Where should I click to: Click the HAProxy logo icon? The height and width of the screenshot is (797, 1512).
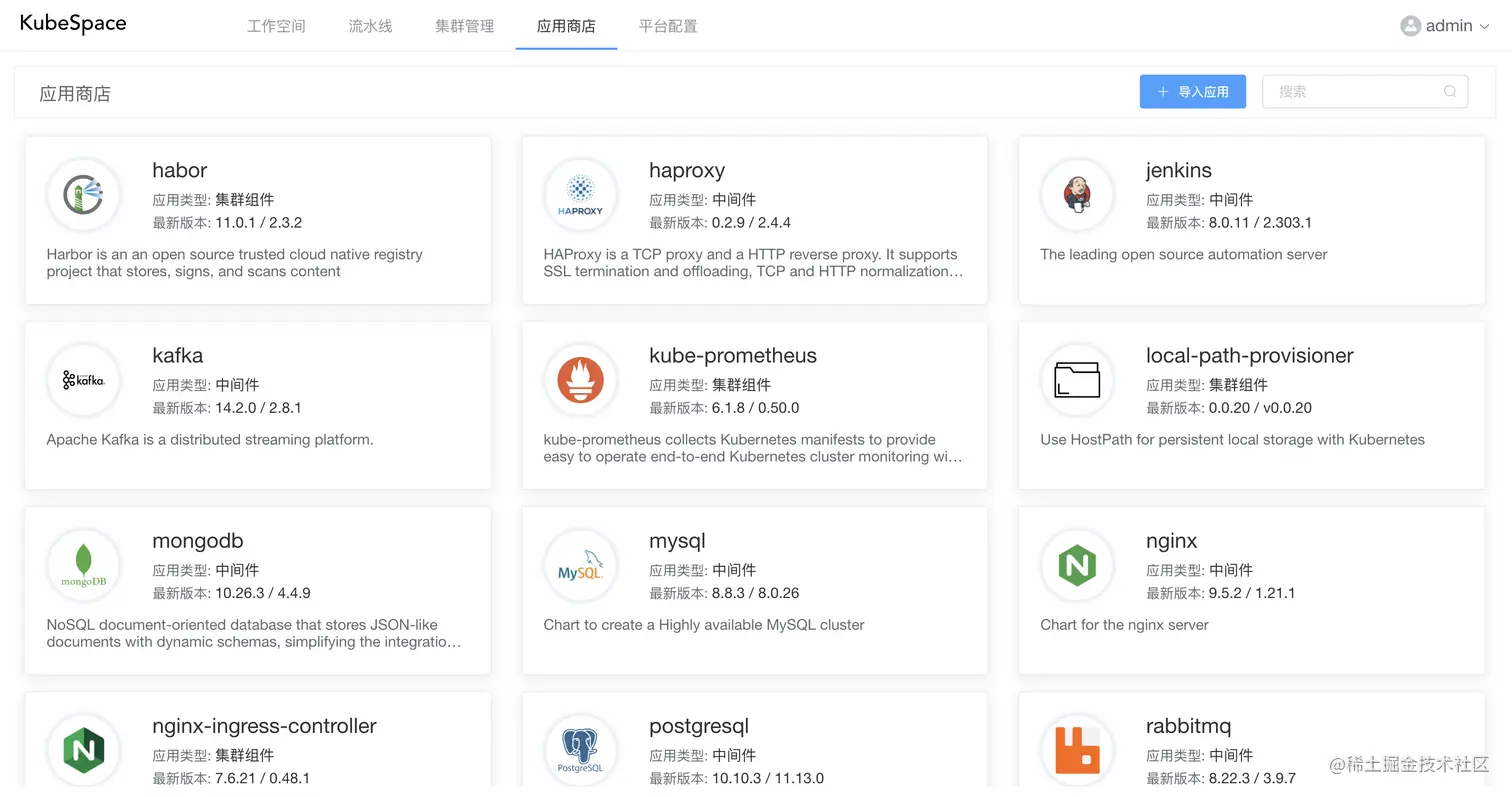coord(580,194)
